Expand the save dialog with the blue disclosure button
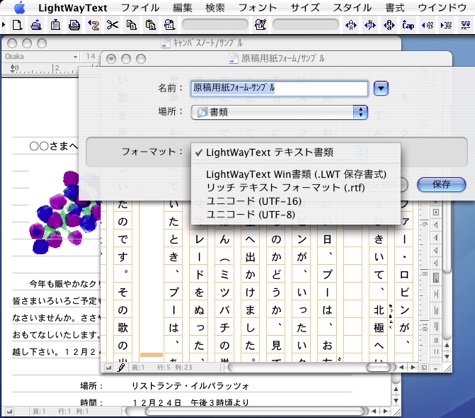Viewport: 475px width, 418px height. click(x=381, y=88)
